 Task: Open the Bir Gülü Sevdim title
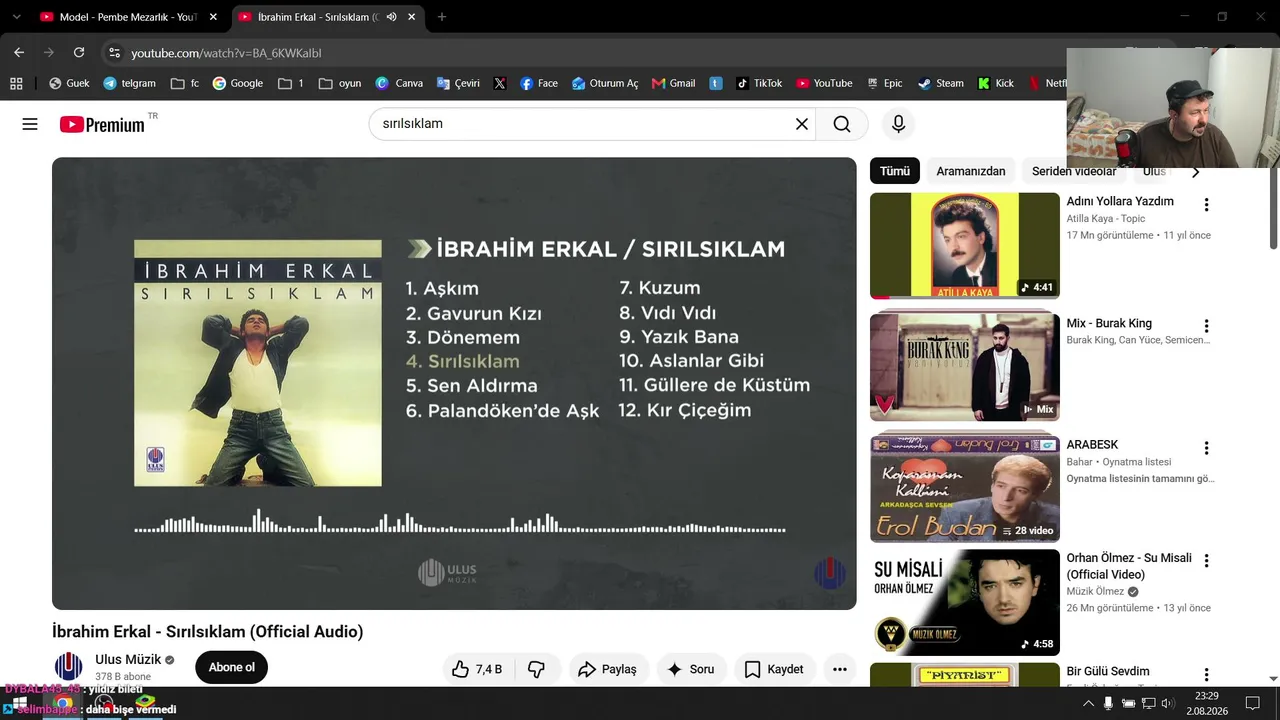(x=1108, y=671)
